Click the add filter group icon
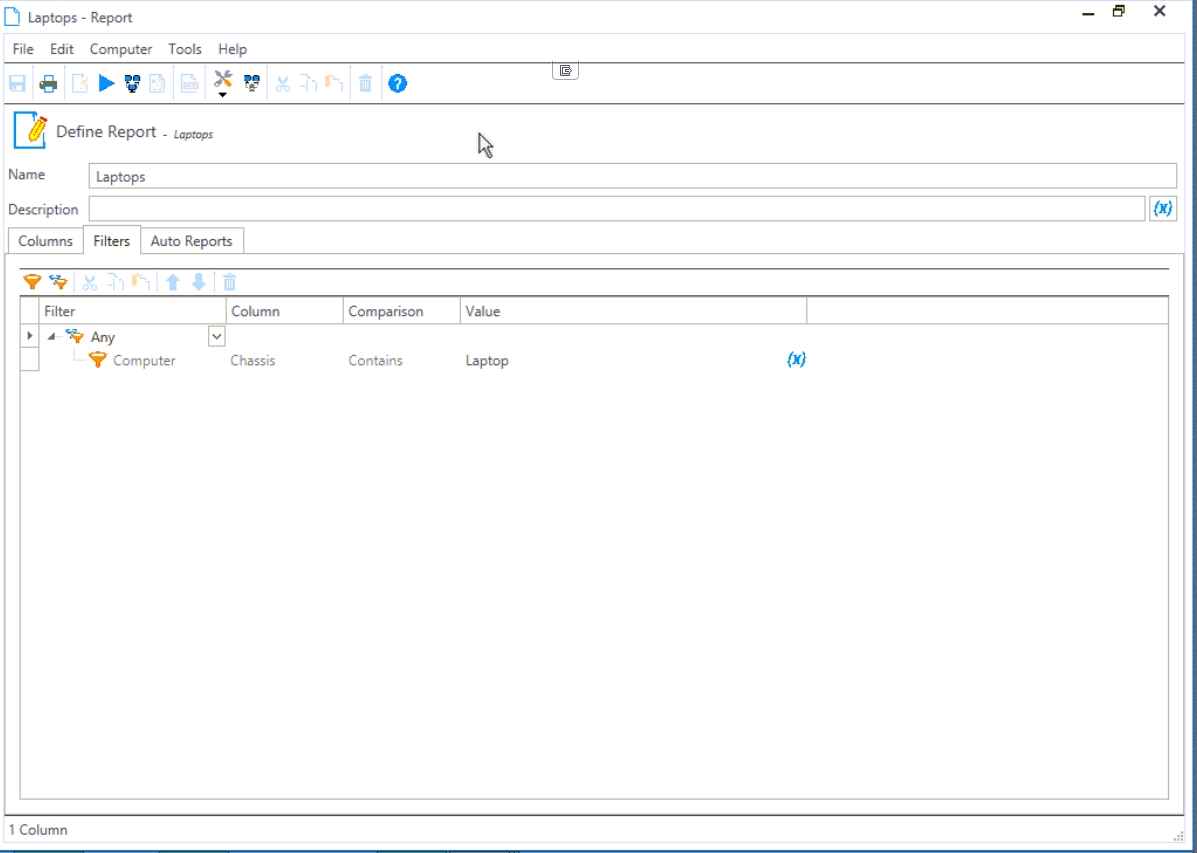This screenshot has height=853, width=1197. point(59,283)
